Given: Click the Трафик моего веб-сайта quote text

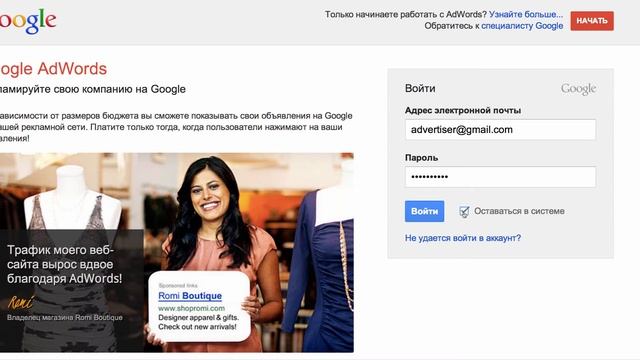Looking at the screenshot, I should [x=64, y=264].
